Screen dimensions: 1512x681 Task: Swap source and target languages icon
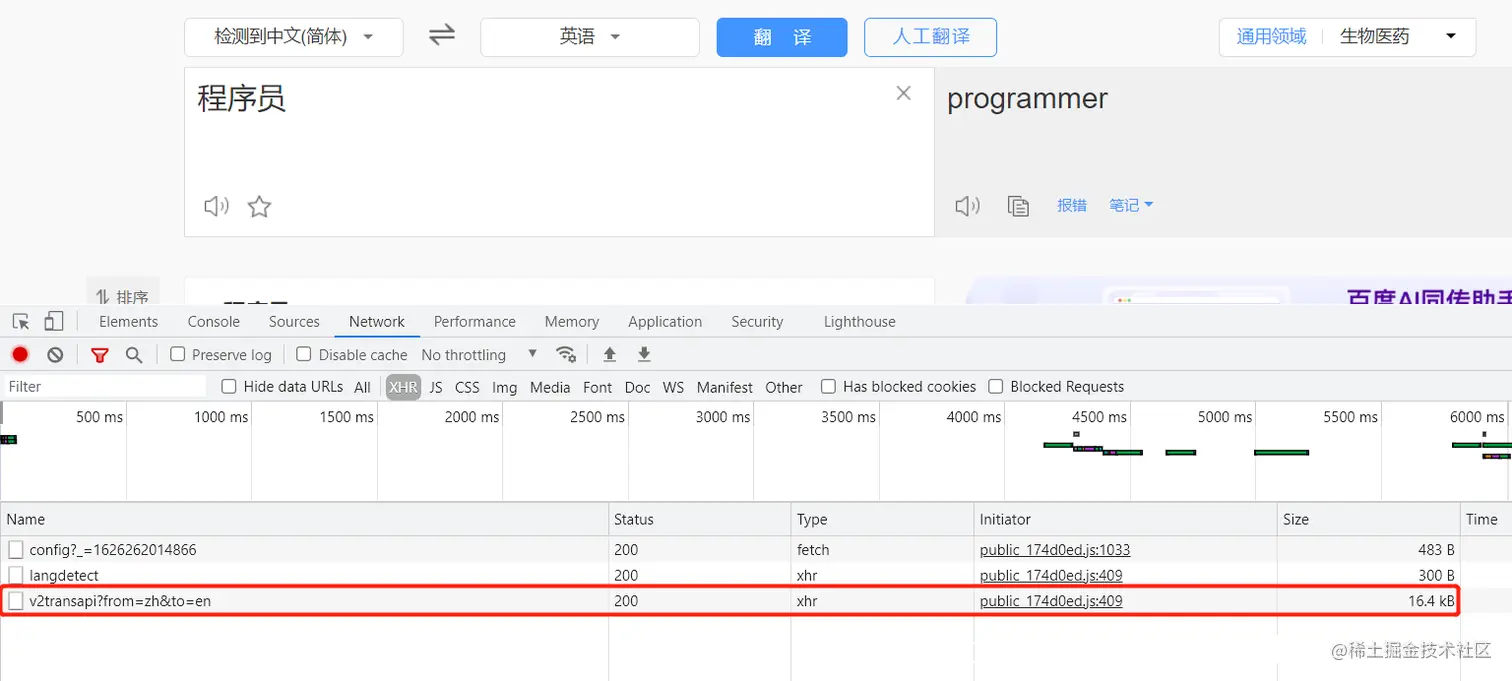pyautogui.click(x=442, y=36)
